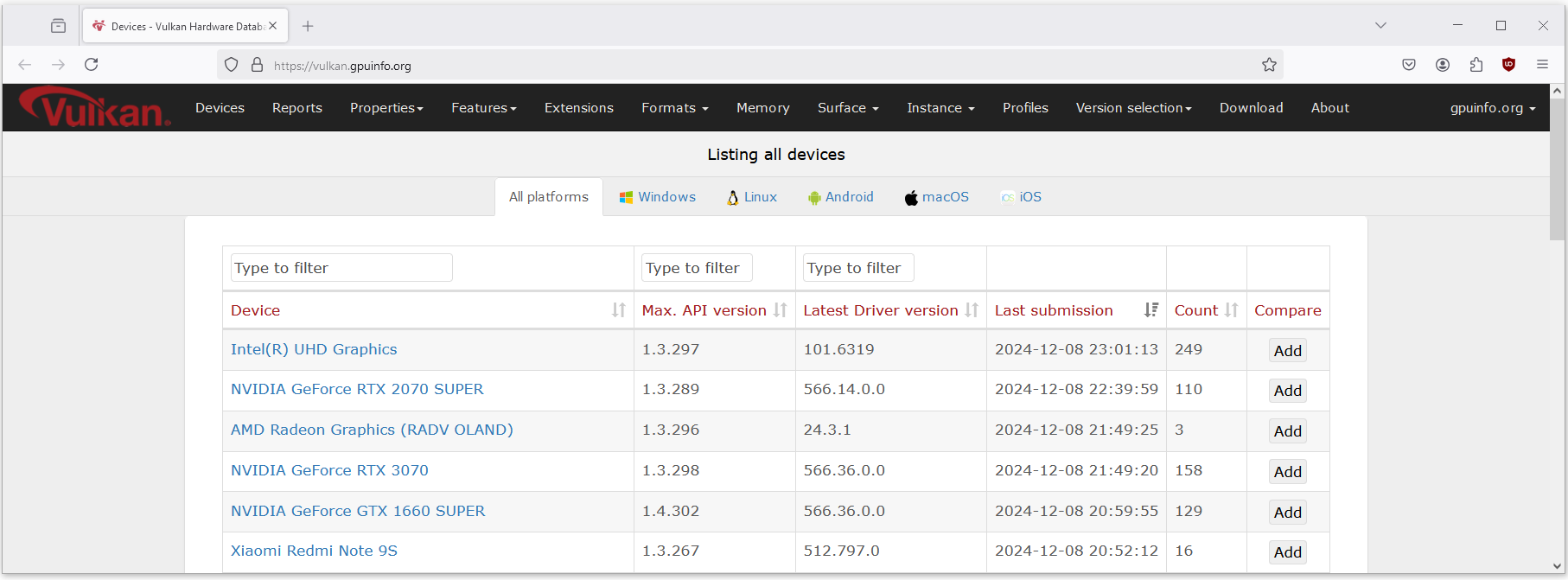Bookmark page with the star icon

[1269, 65]
